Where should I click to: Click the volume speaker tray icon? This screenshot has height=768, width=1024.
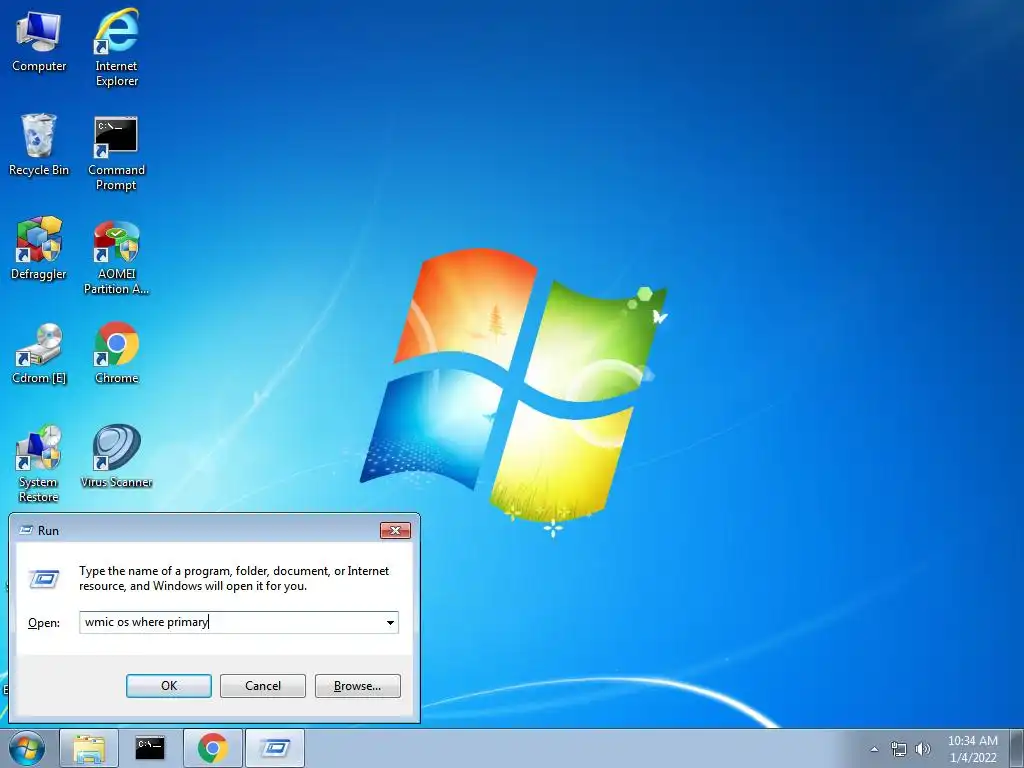click(x=923, y=749)
